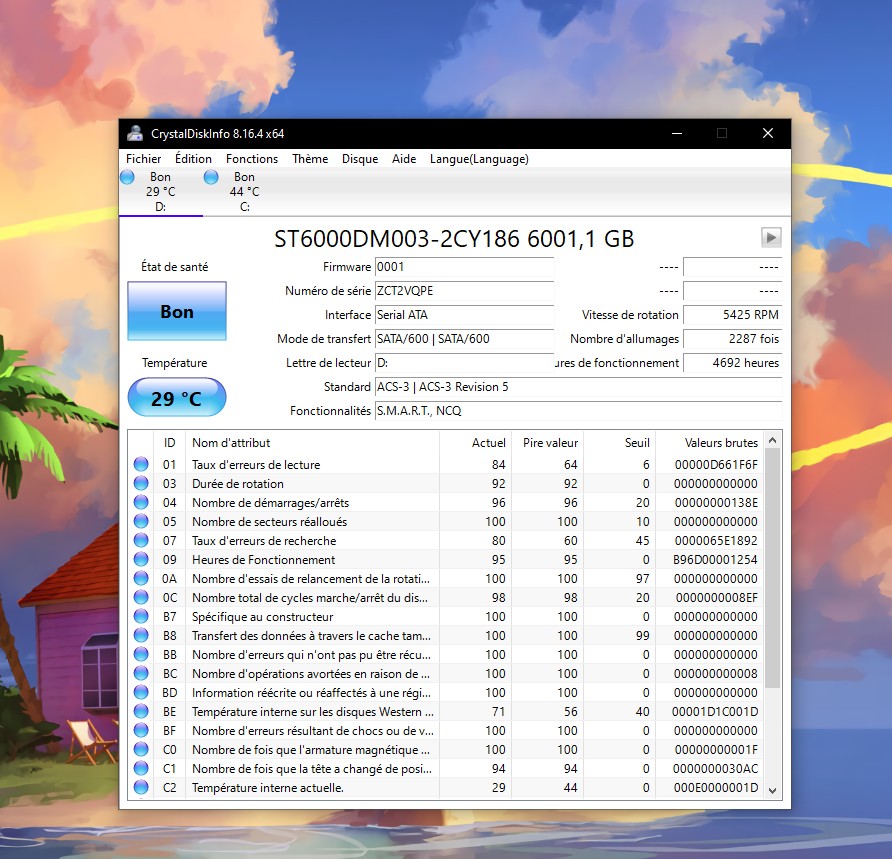892x859 pixels.
Task: Open the Fonctions menu
Action: pyautogui.click(x=252, y=159)
